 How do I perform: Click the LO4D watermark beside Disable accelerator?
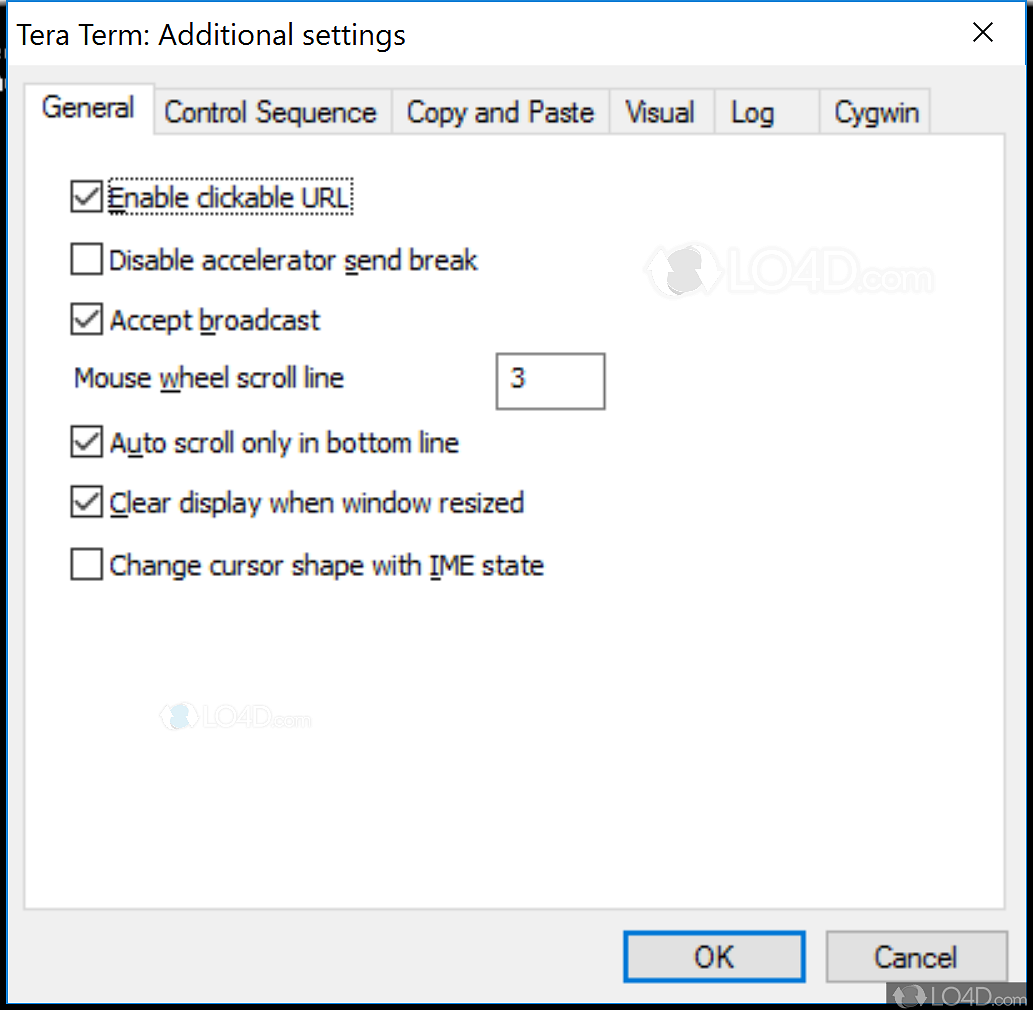tap(790, 270)
